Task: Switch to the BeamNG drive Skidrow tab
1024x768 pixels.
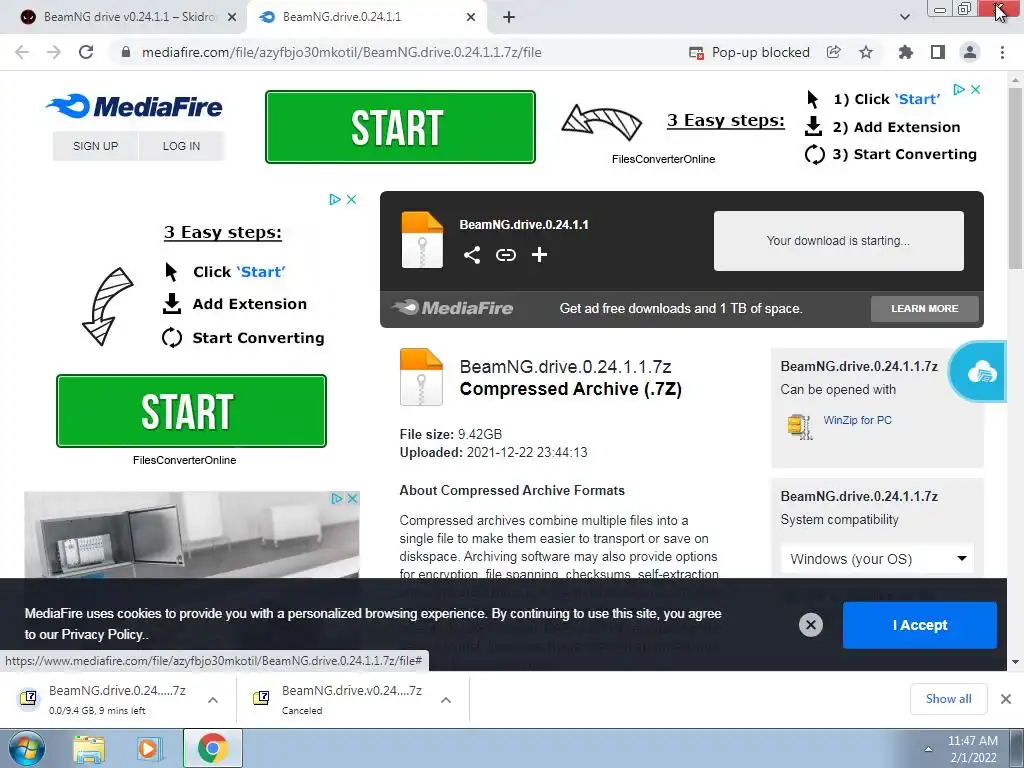Action: tap(123, 17)
